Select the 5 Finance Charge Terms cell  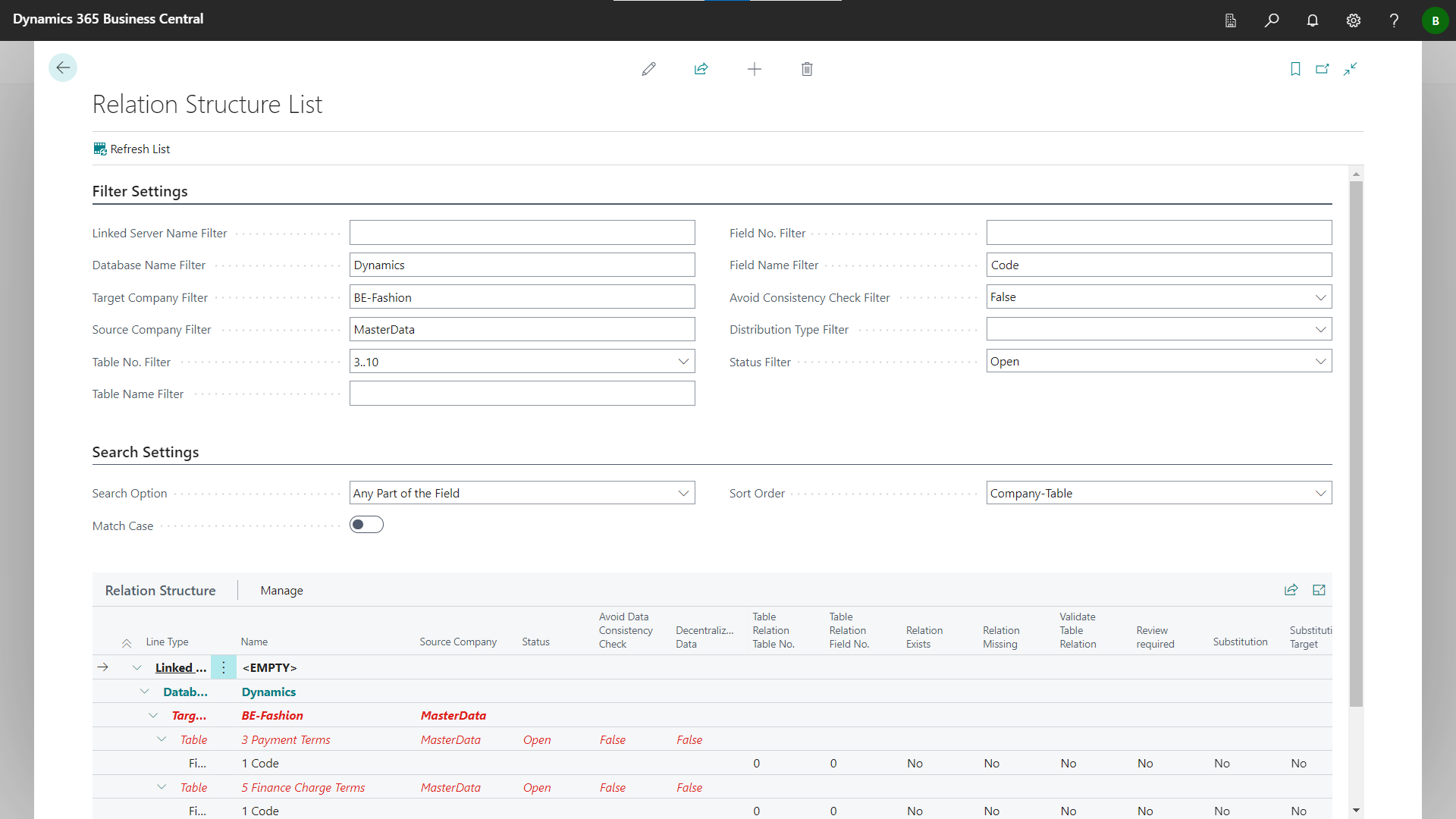tap(303, 787)
